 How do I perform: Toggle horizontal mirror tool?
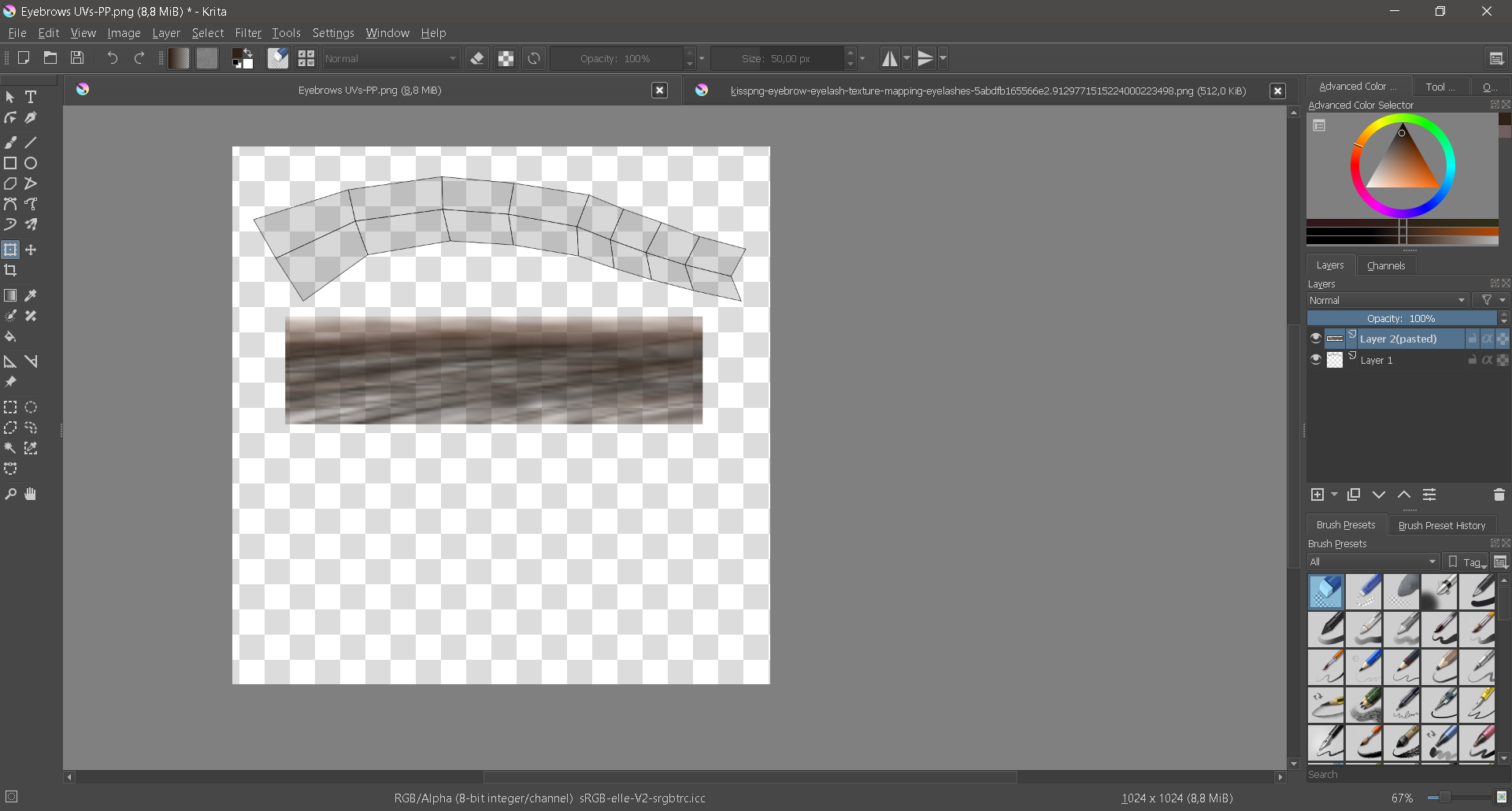pos(890,58)
